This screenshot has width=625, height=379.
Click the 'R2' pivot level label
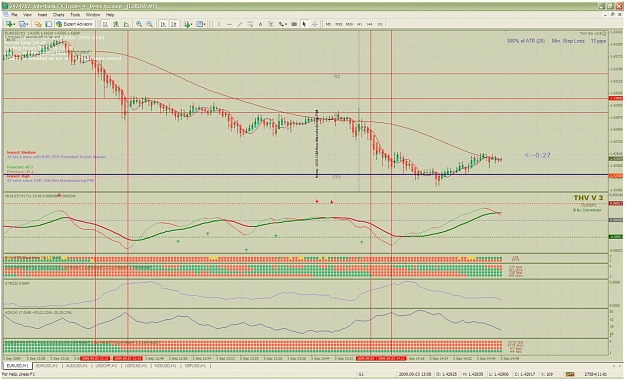[337, 76]
